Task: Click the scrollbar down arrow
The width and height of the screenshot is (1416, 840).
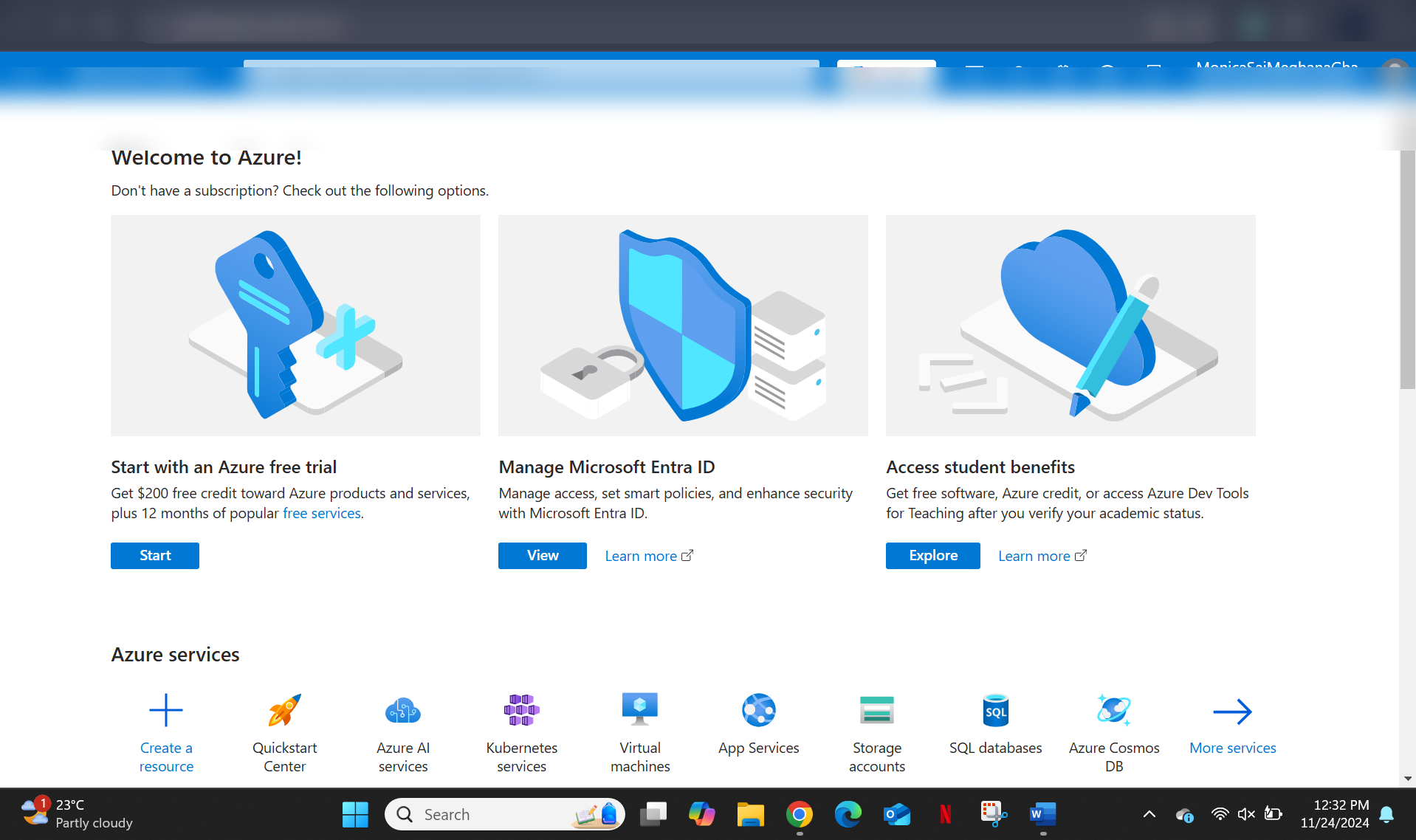Action: coord(1407,779)
